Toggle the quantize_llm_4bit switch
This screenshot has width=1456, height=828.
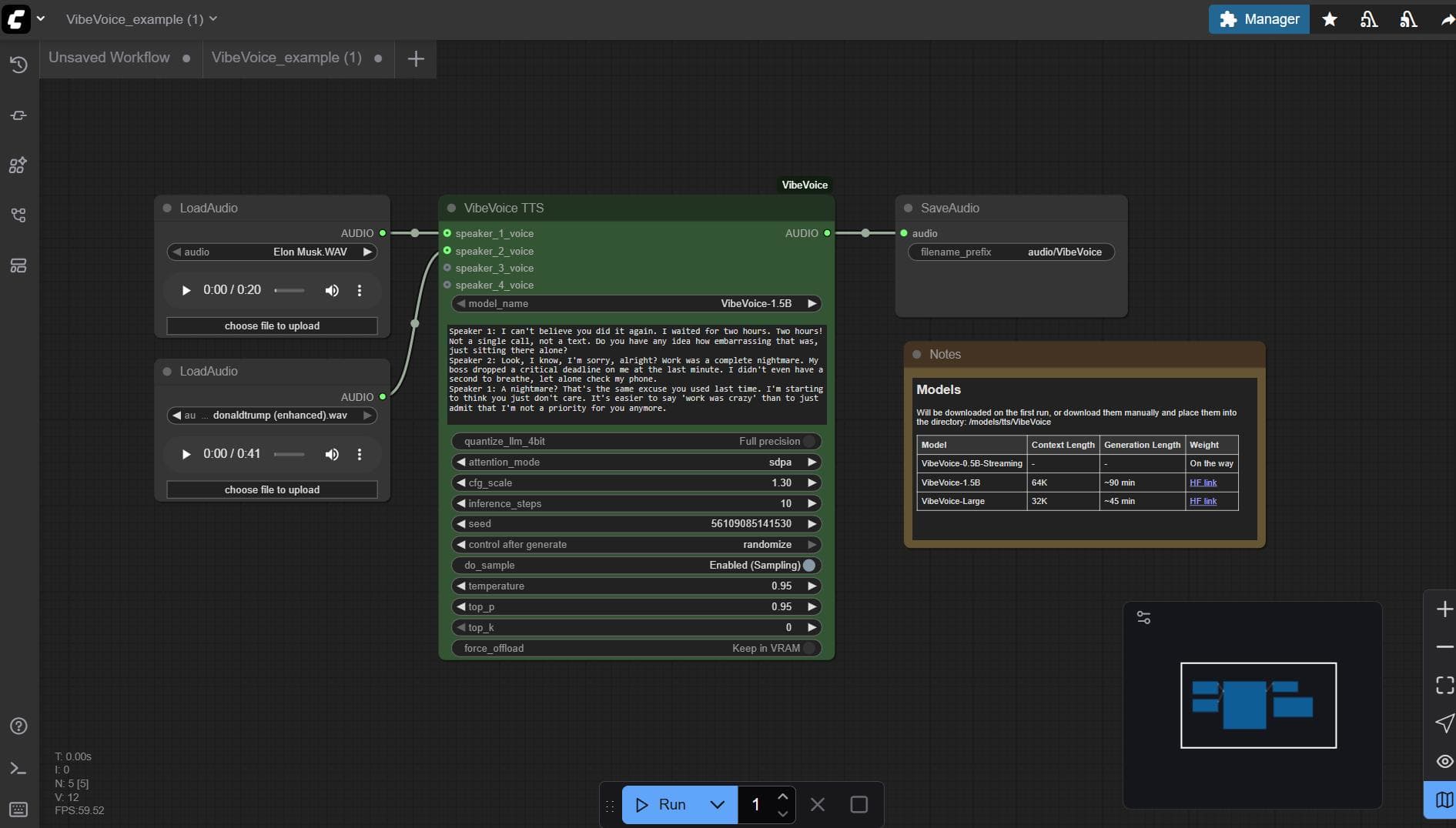[809, 441]
